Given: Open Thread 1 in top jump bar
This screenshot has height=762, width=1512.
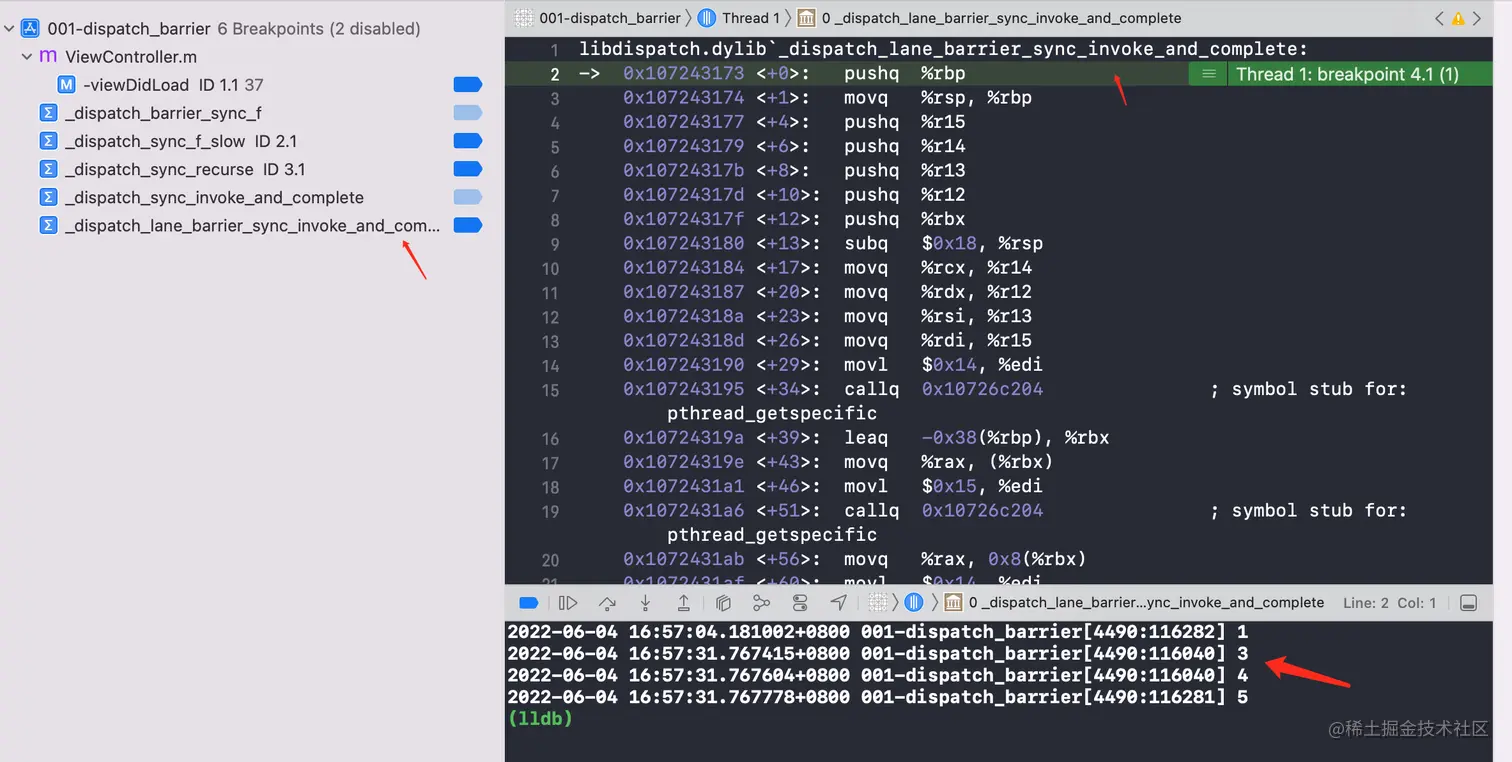Looking at the screenshot, I should tap(740, 18).
